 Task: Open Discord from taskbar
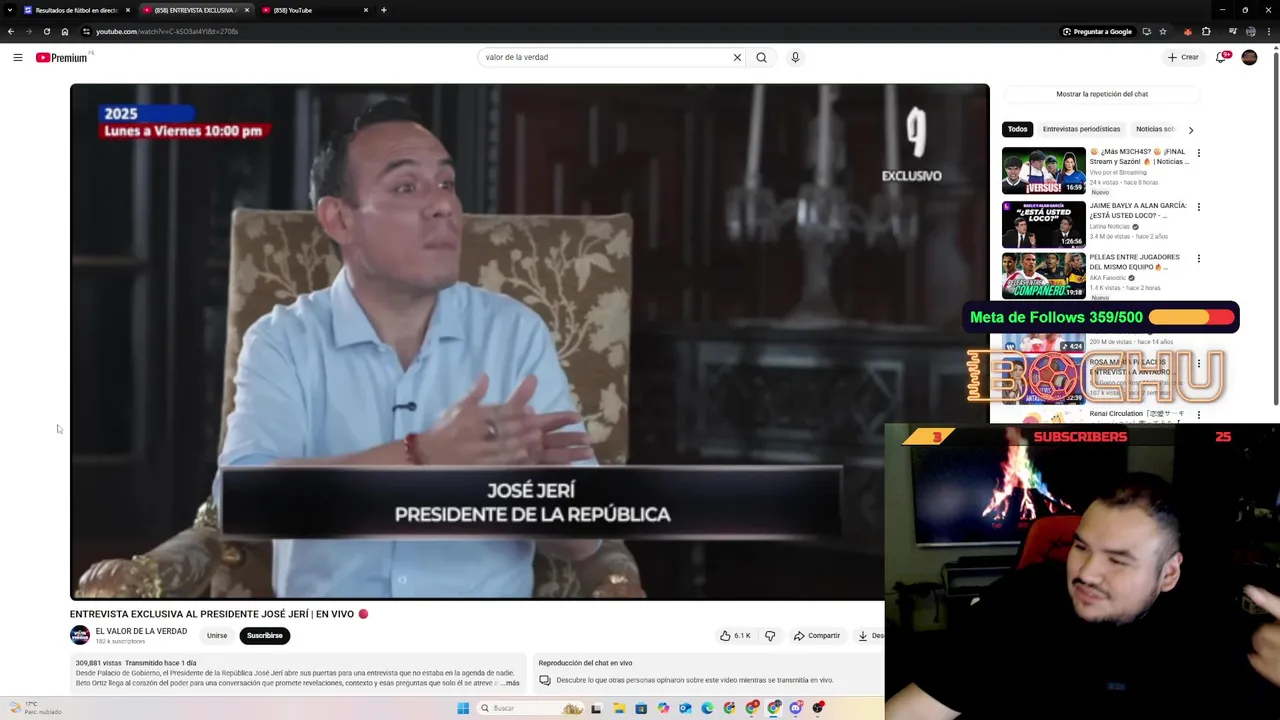(796, 708)
